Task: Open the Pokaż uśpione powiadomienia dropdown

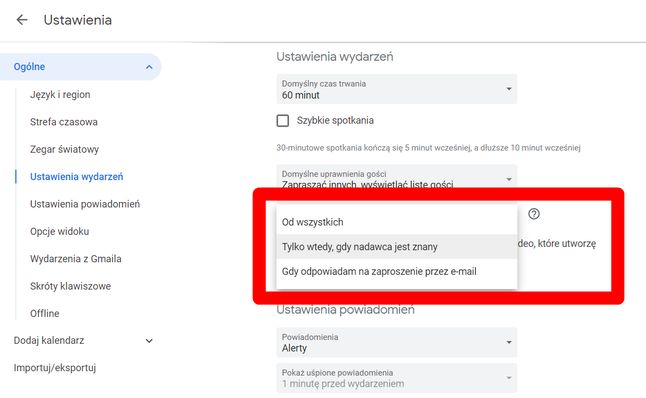Action: 396,378
